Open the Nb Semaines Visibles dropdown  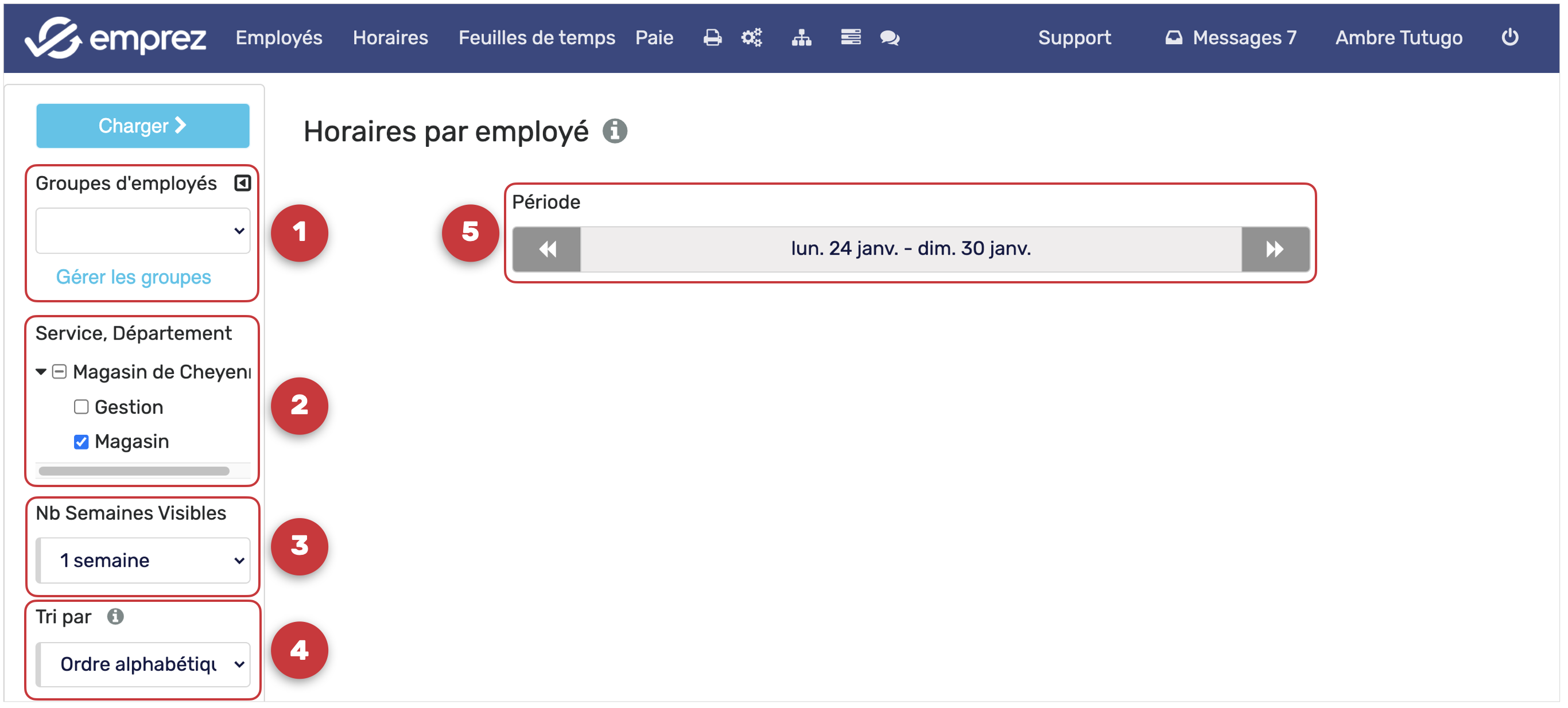(x=142, y=560)
